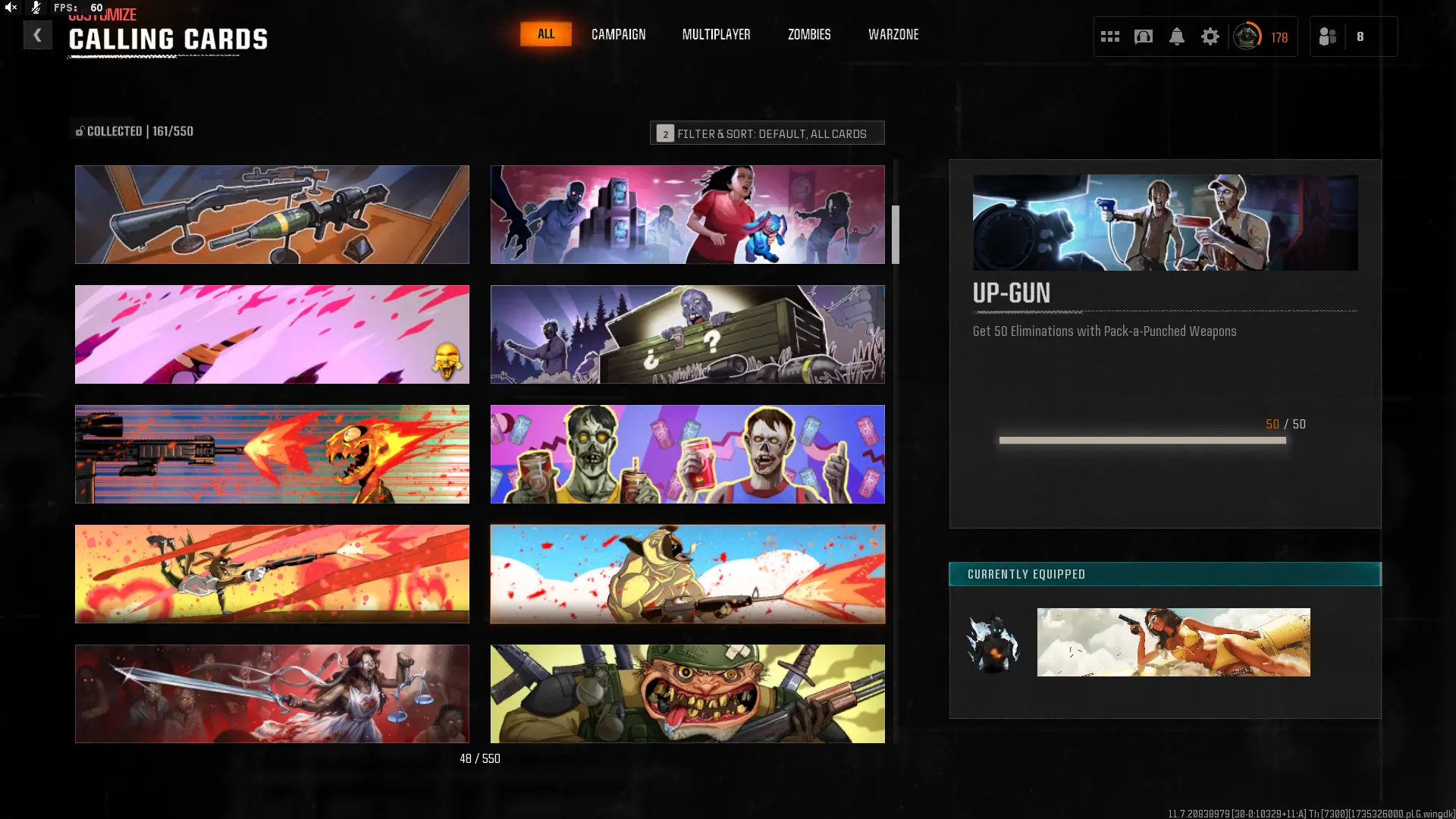The height and width of the screenshot is (819, 1456).
Task: Select the weapons display case calling card
Action: point(272,215)
